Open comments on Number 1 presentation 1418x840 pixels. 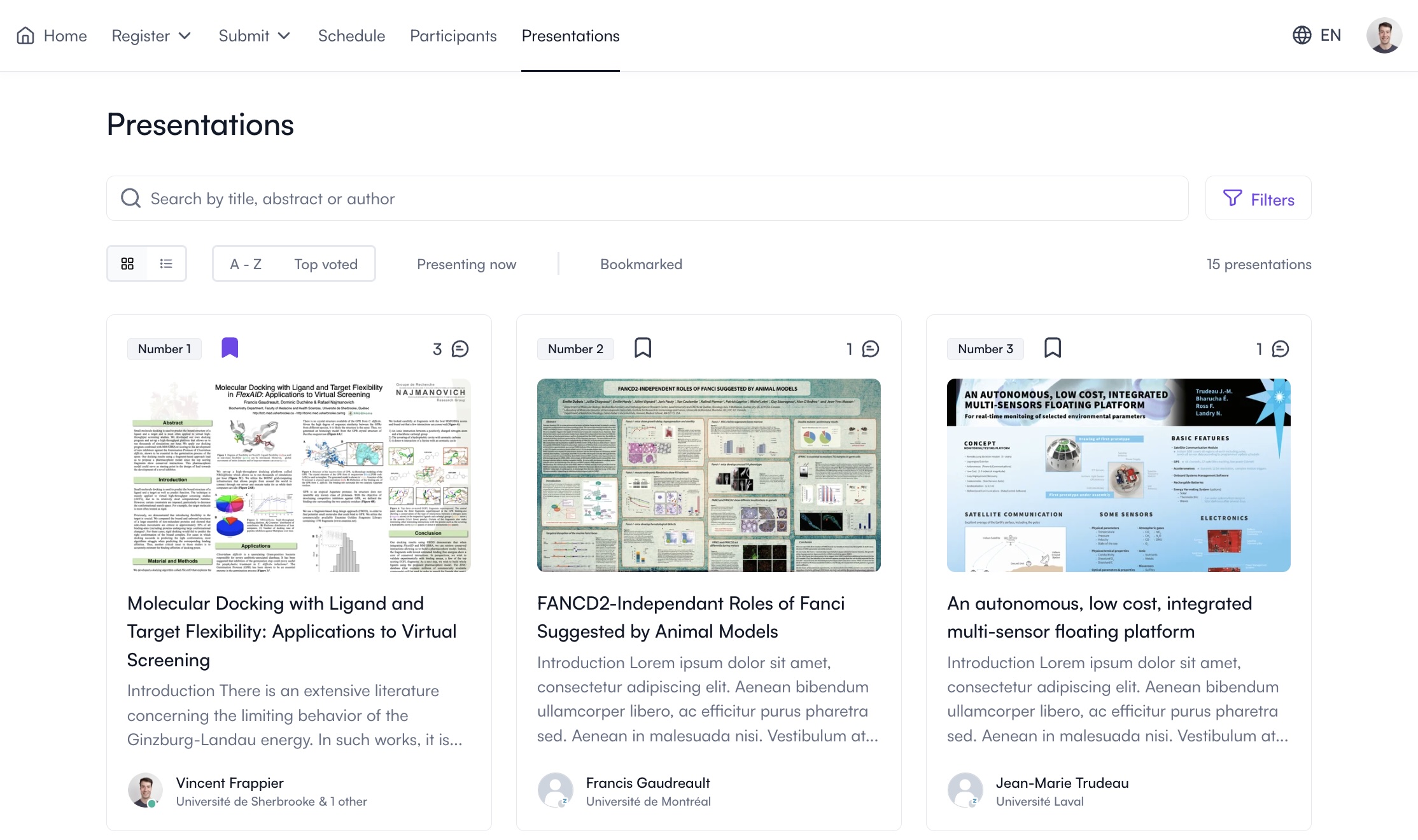coord(460,349)
